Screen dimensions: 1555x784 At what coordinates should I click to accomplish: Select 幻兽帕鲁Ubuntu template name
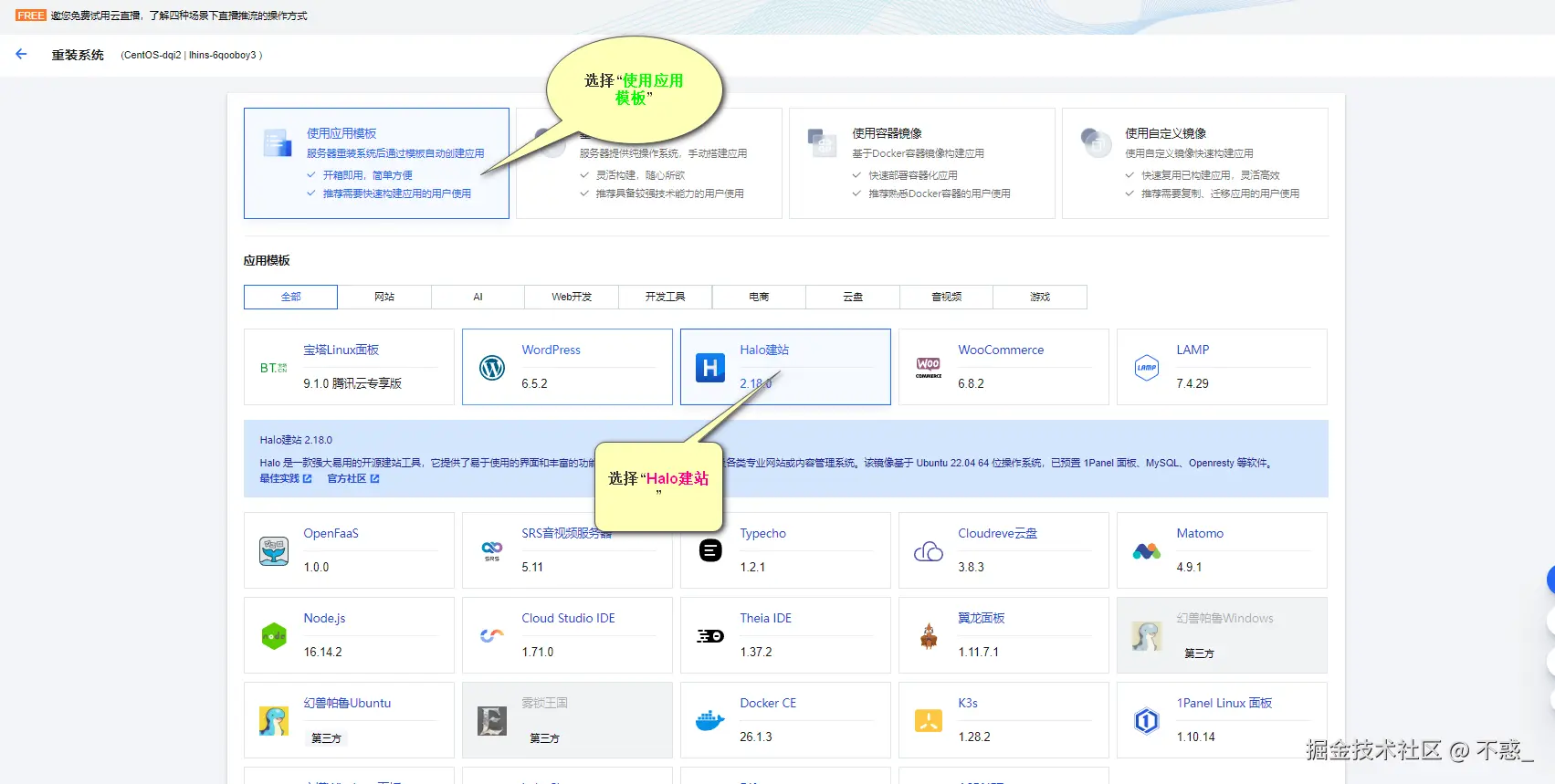pos(347,703)
